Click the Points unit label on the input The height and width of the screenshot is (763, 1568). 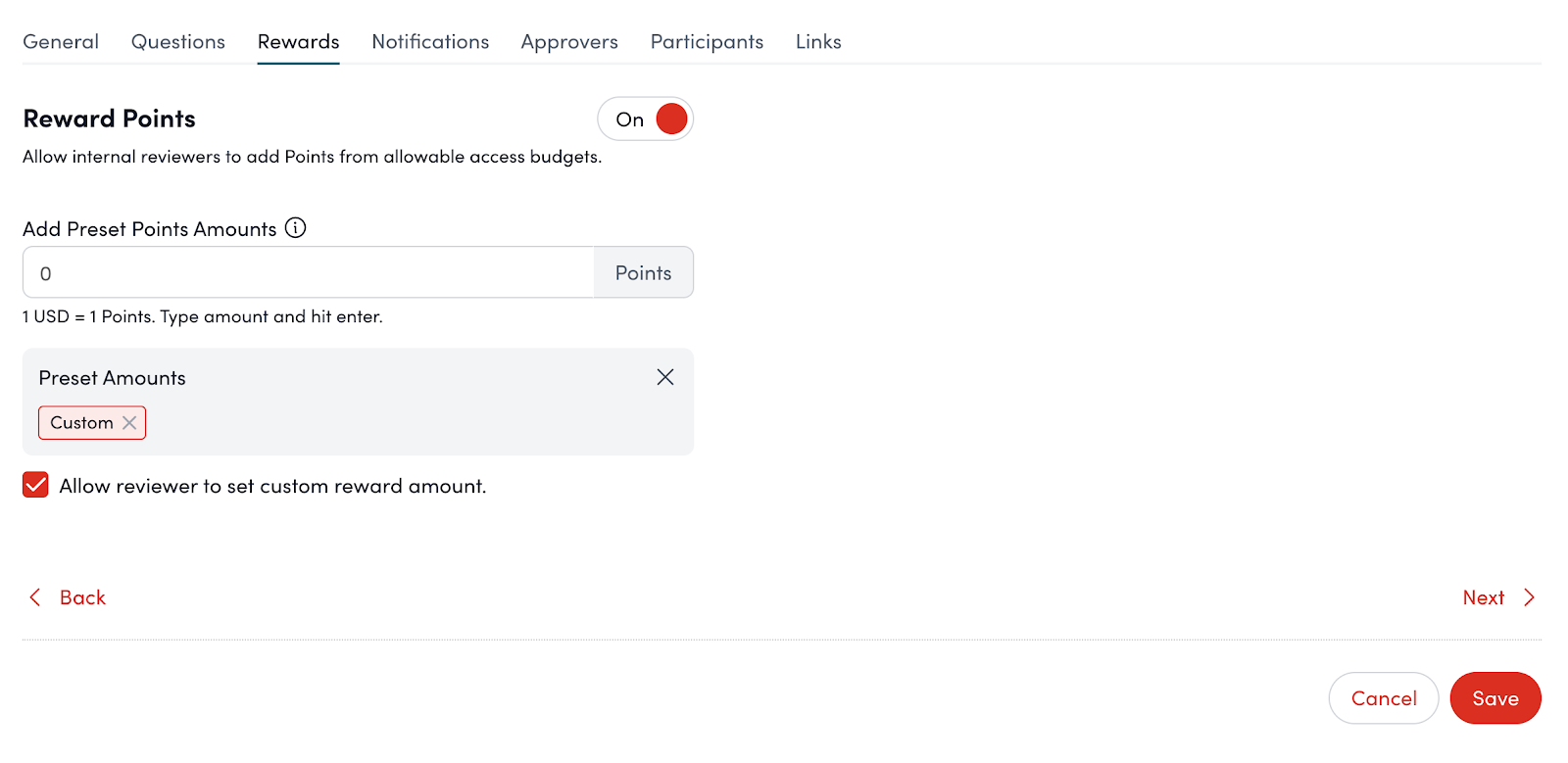click(643, 273)
